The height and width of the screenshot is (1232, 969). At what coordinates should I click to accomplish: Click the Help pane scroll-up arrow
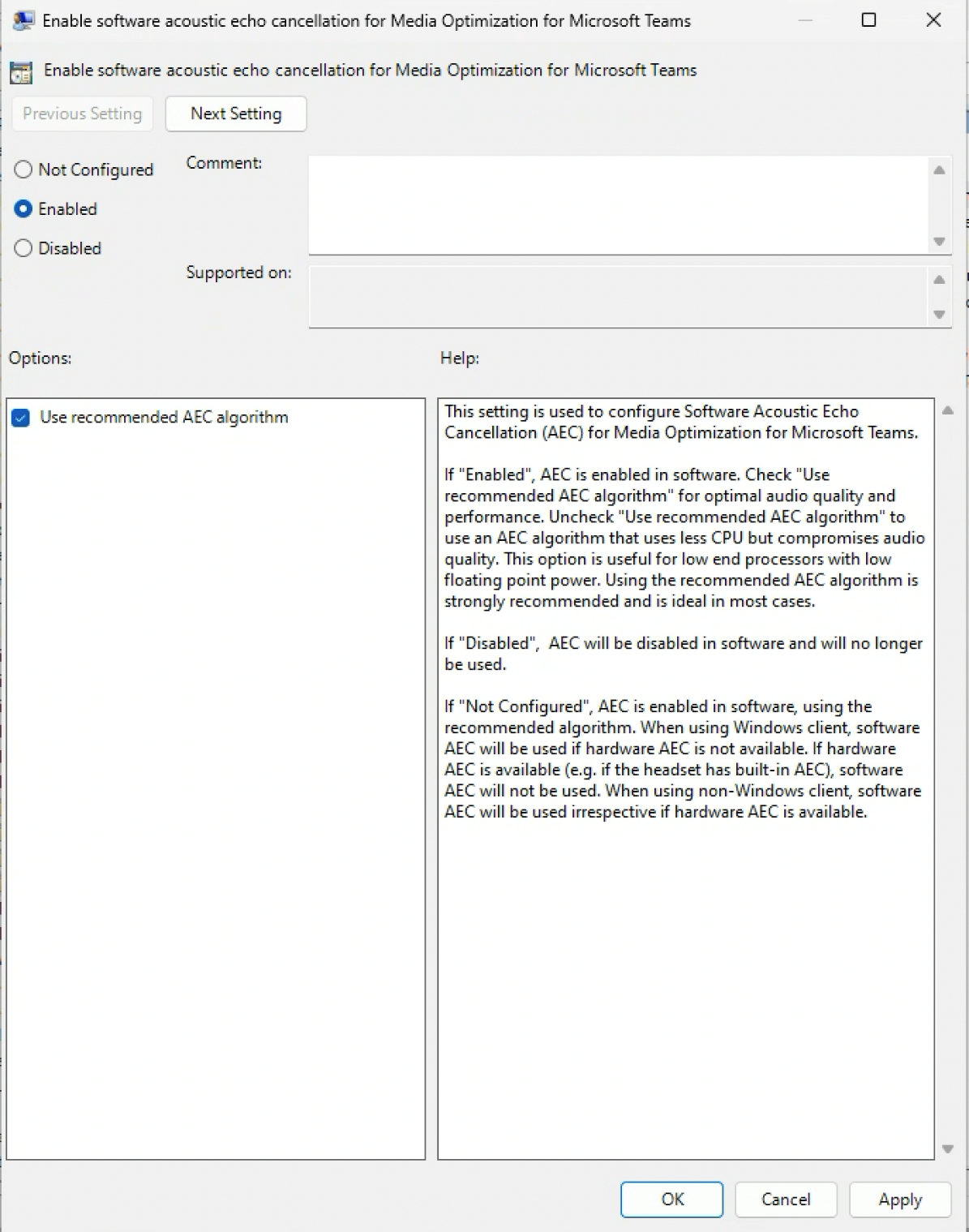[x=945, y=411]
